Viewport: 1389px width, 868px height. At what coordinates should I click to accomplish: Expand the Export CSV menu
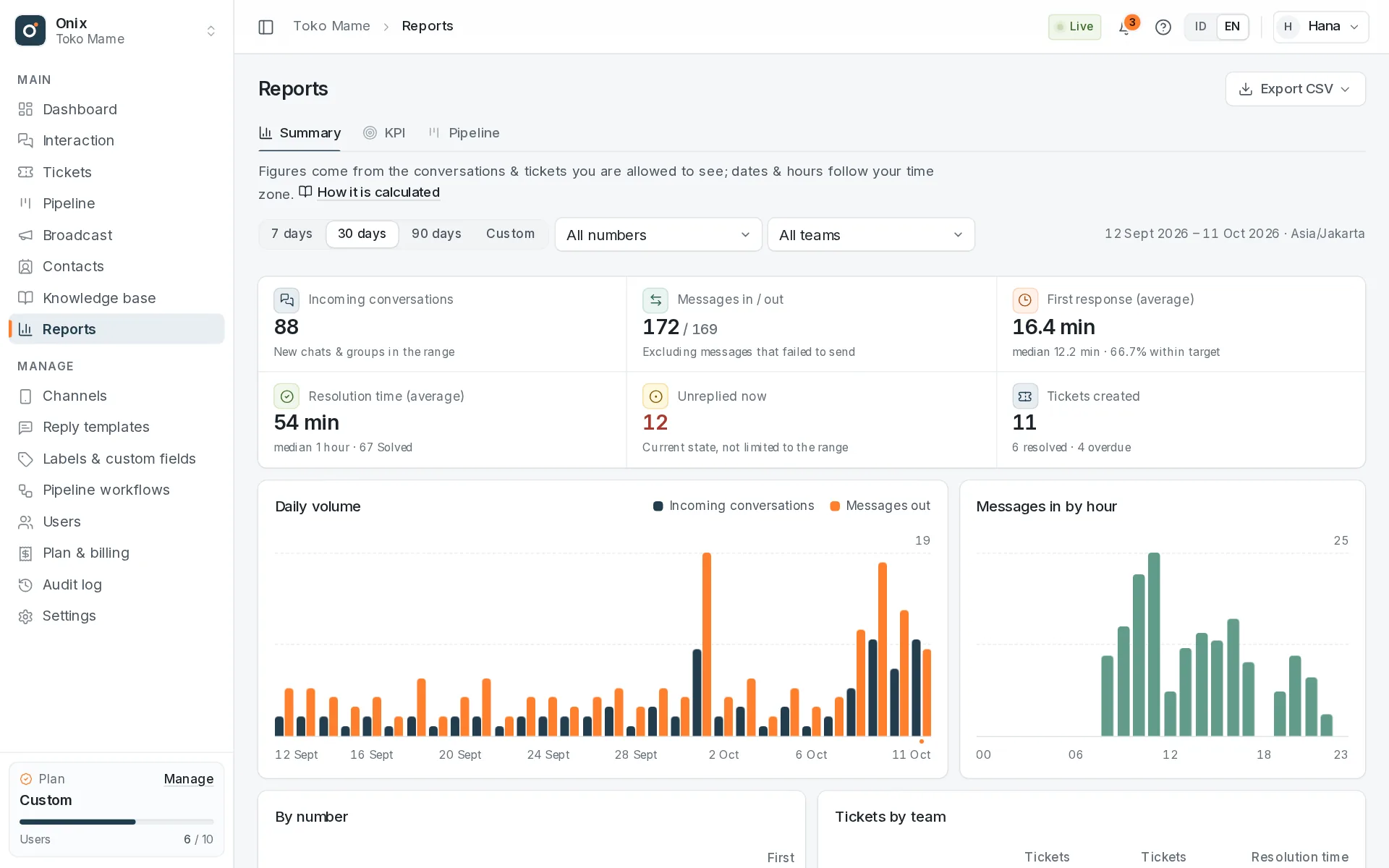1295,89
